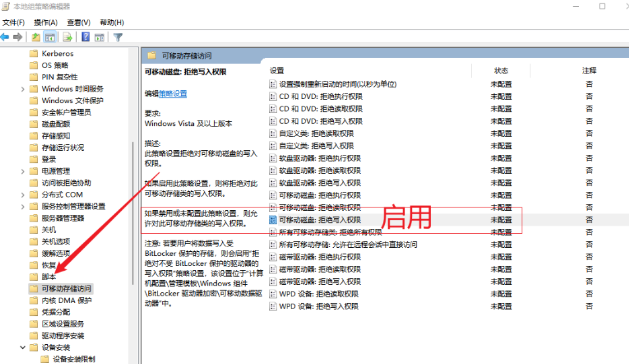629x364 pixels.
Task: Select policy '所有可移动存储: 允许在远程会话中直接访问'
Action: click(348, 245)
